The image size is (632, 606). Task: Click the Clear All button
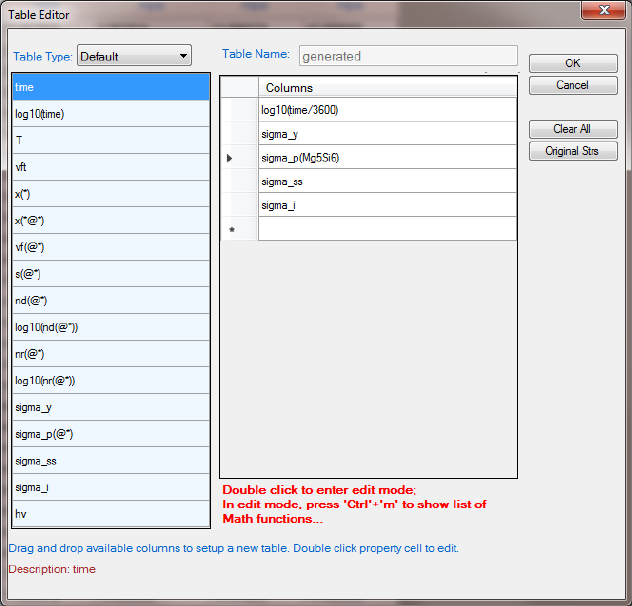[x=573, y=129]
